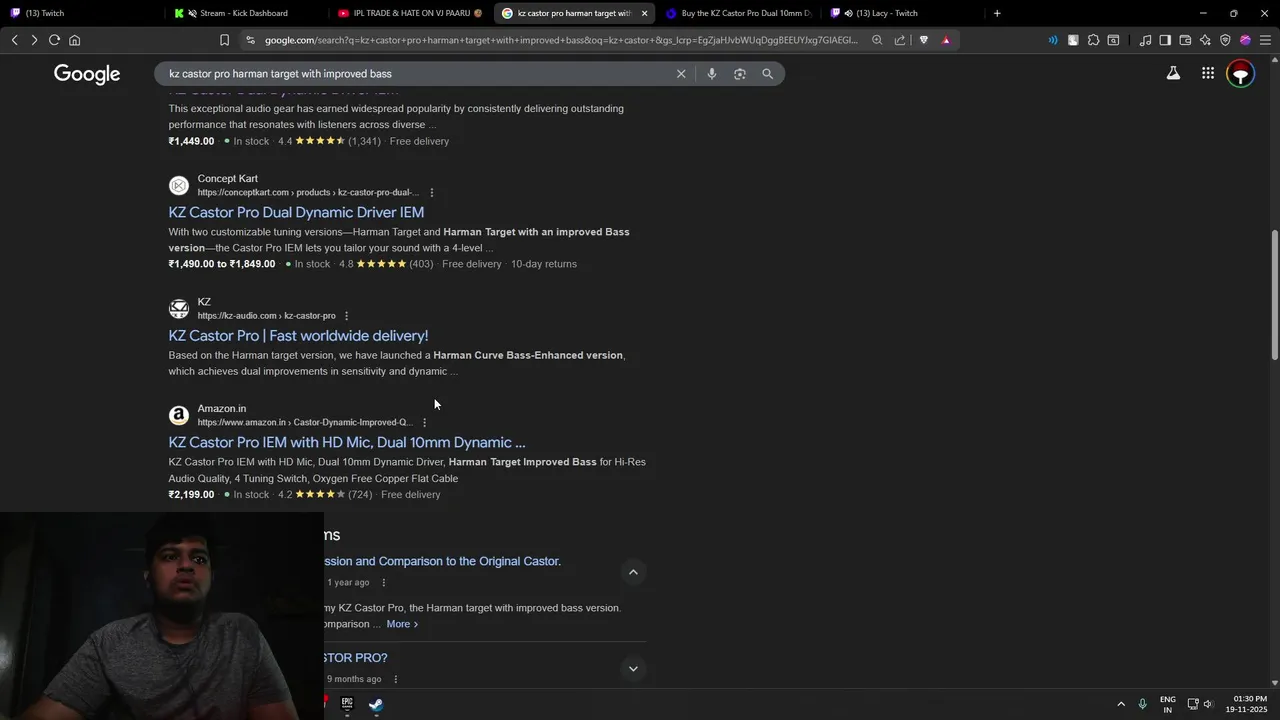
Task: Open the Brave Rewards triangle icon
Action: (x=946, y=40)
